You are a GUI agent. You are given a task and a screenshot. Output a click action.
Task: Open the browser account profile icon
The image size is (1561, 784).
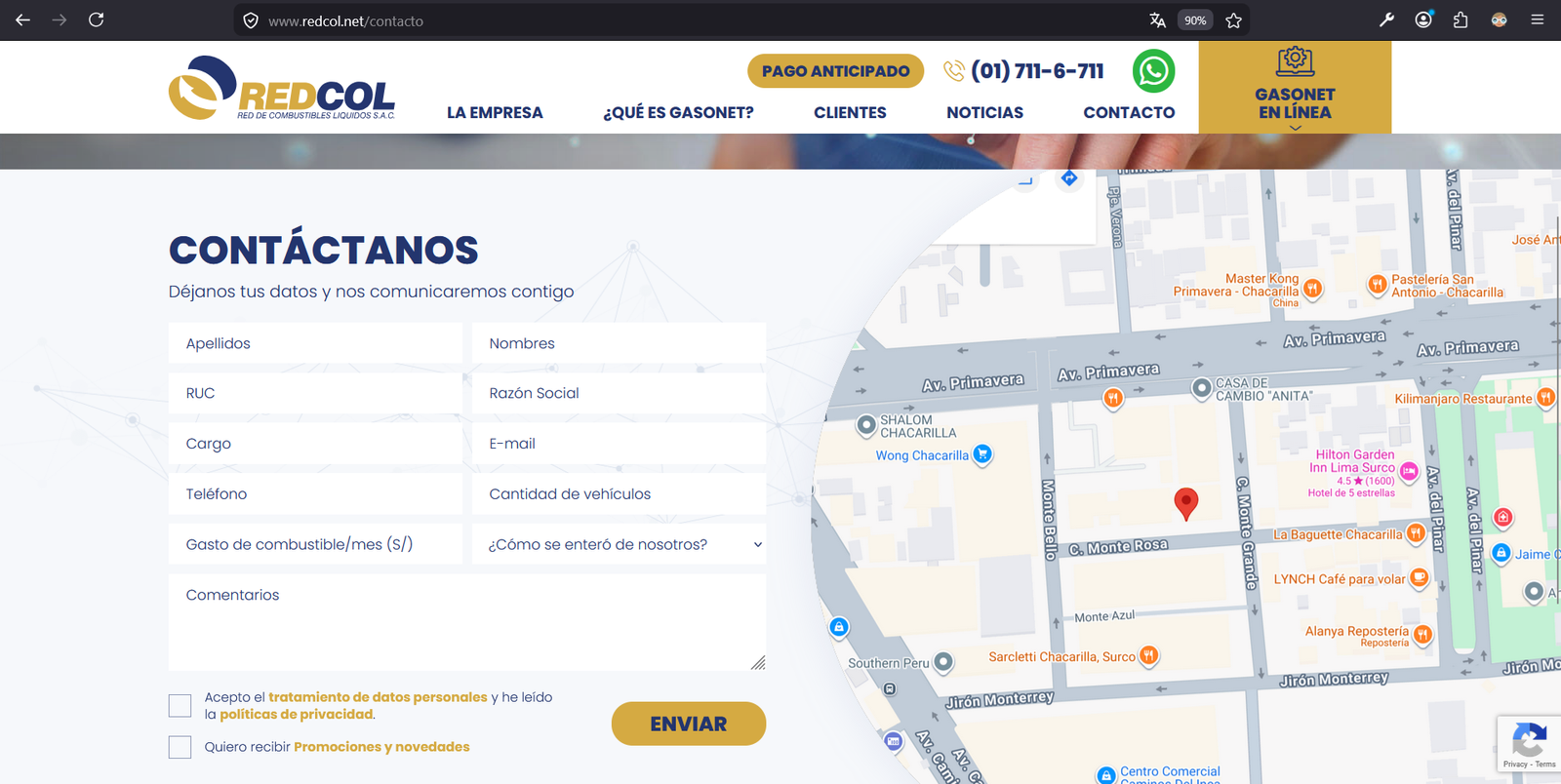coord(1423,20)
